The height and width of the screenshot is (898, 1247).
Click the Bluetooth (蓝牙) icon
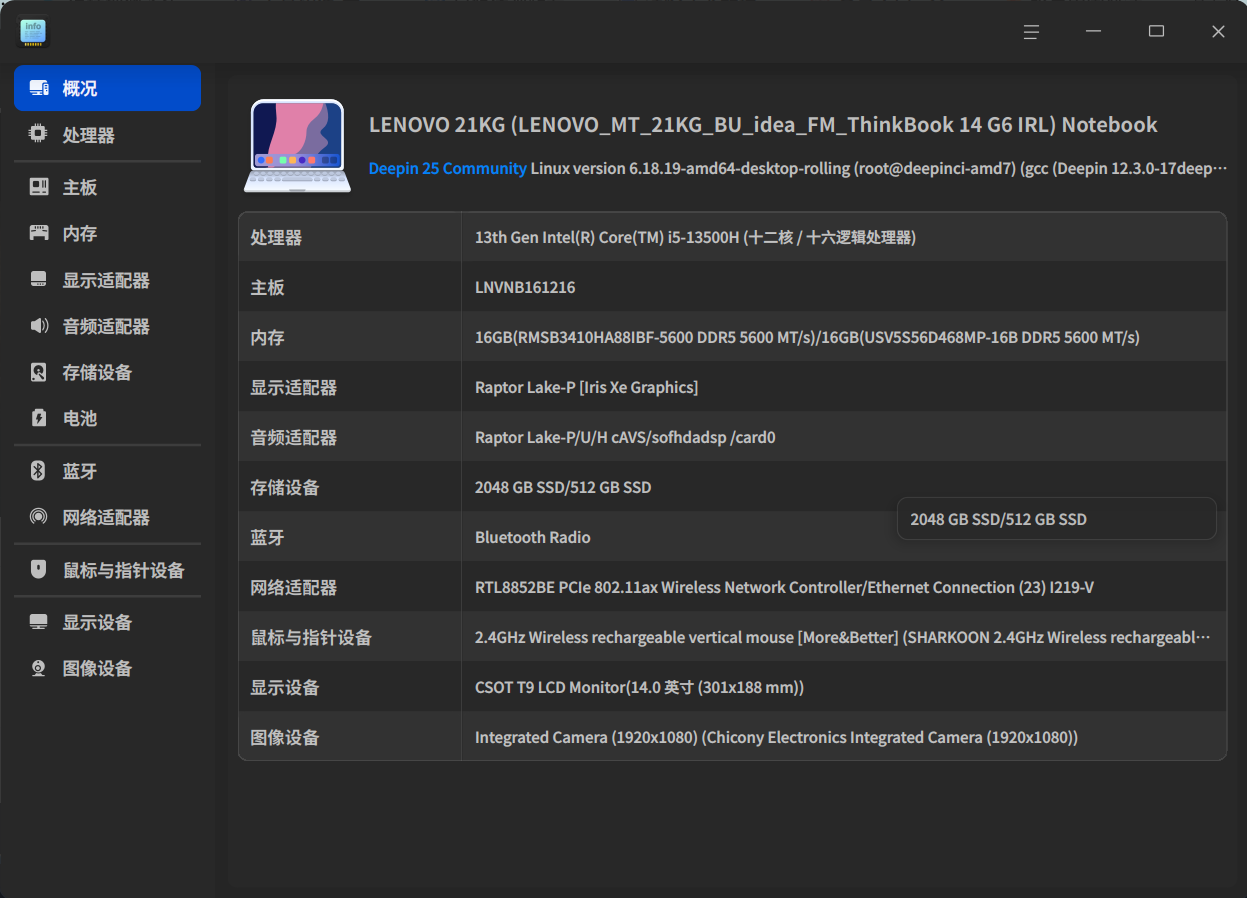(39, 471)
